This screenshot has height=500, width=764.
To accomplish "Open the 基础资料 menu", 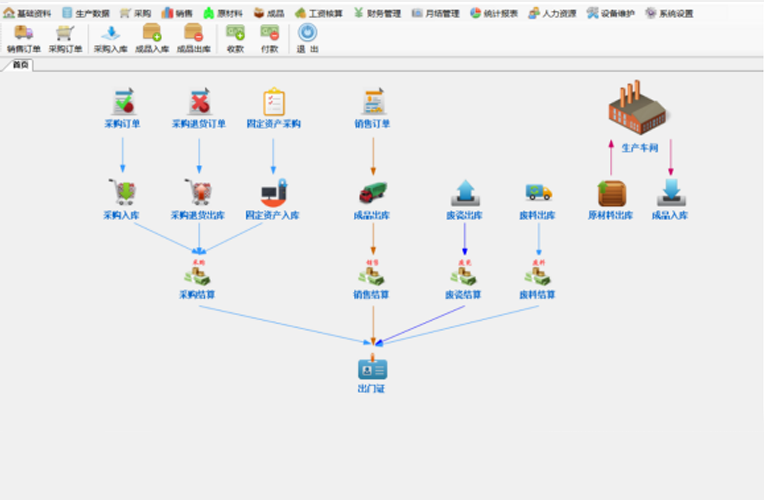I will click(x=27, y=13).
